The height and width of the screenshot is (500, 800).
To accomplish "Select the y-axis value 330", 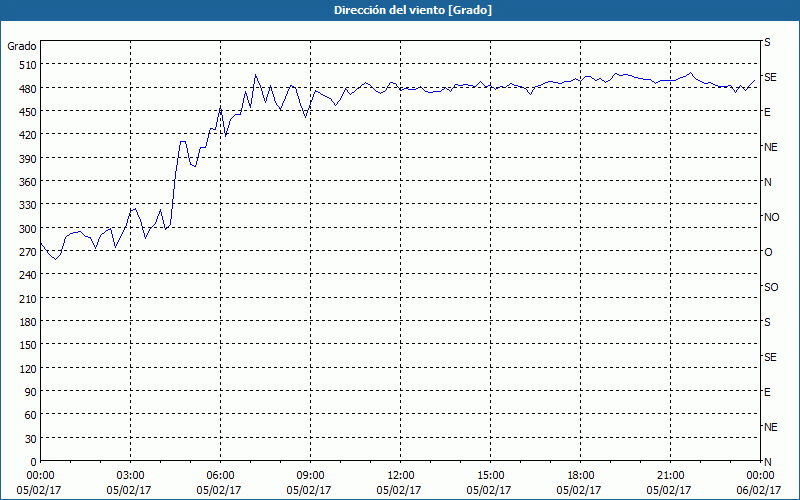I will (29, 205).
